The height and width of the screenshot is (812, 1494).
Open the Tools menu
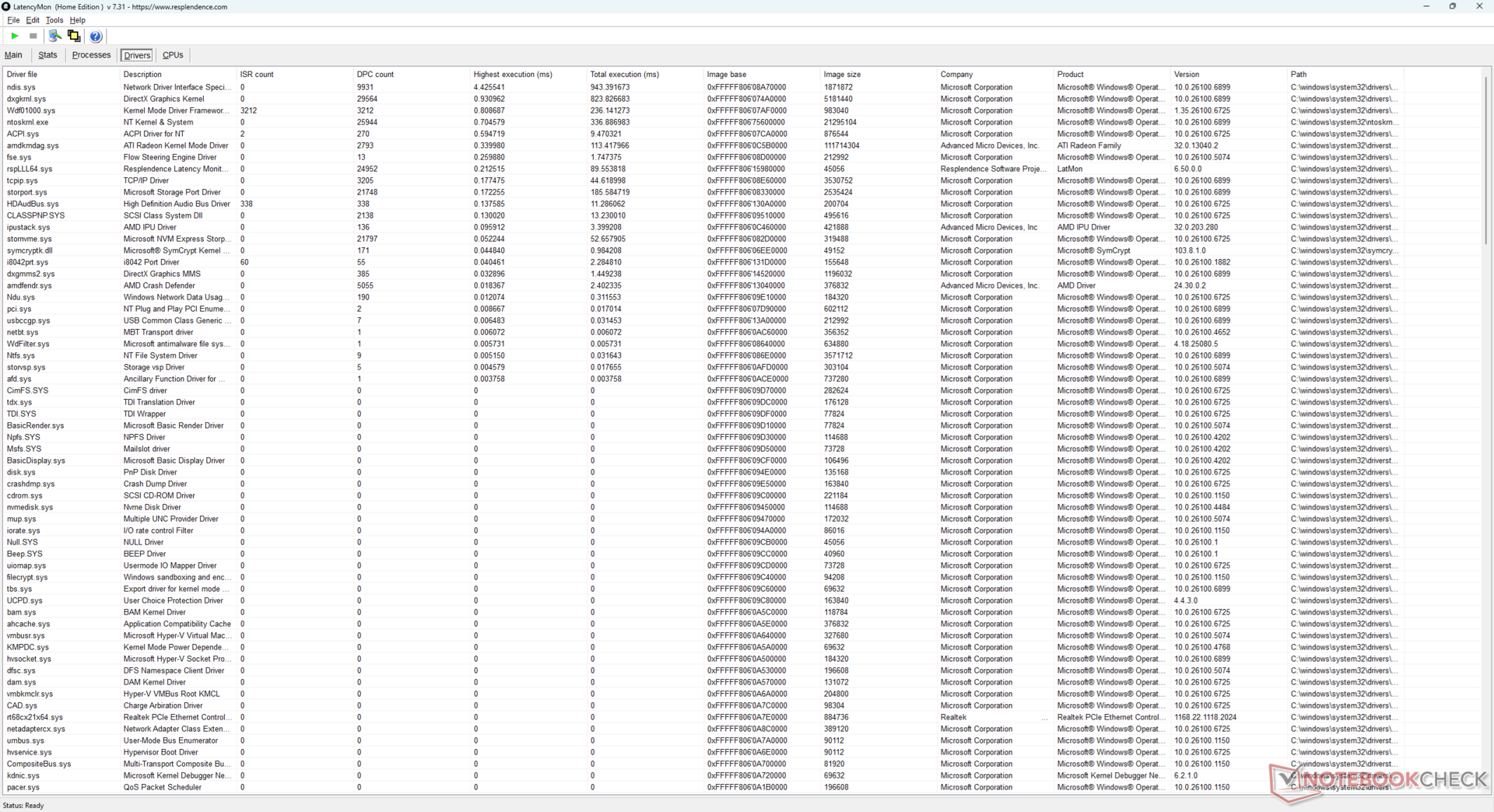(x=54, y=20)
